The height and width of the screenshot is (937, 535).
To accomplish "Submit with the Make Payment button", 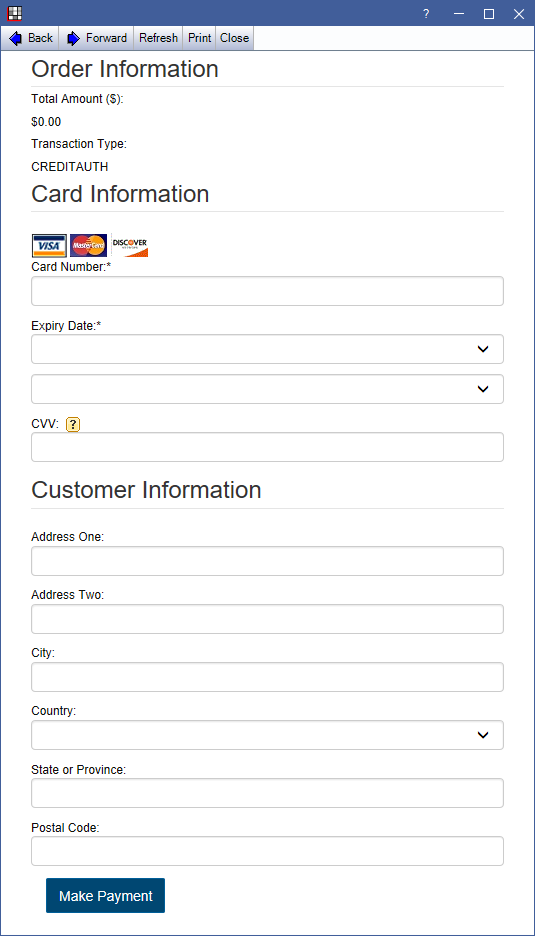I will pos(105,895).
